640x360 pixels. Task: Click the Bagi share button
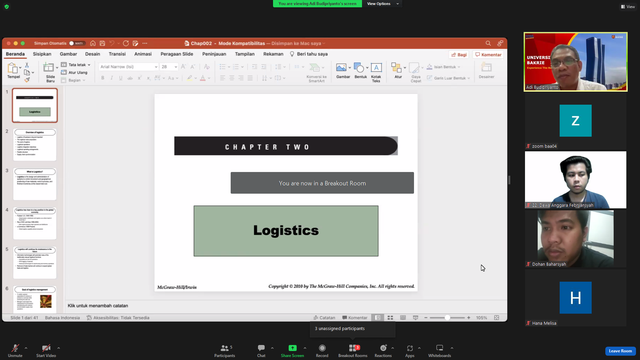click(x=459, y=55)
